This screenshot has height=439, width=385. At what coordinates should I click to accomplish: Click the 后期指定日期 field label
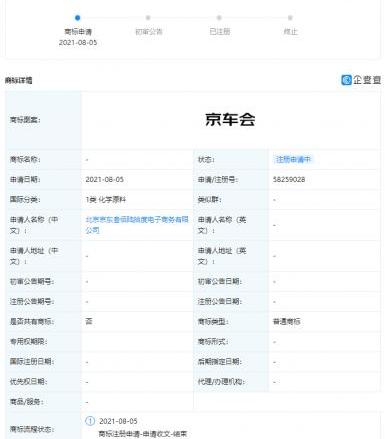pos(220,361)
